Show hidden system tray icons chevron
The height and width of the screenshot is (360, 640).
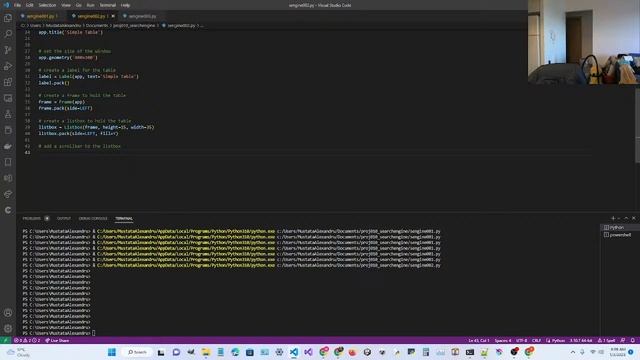click(573, 352)
